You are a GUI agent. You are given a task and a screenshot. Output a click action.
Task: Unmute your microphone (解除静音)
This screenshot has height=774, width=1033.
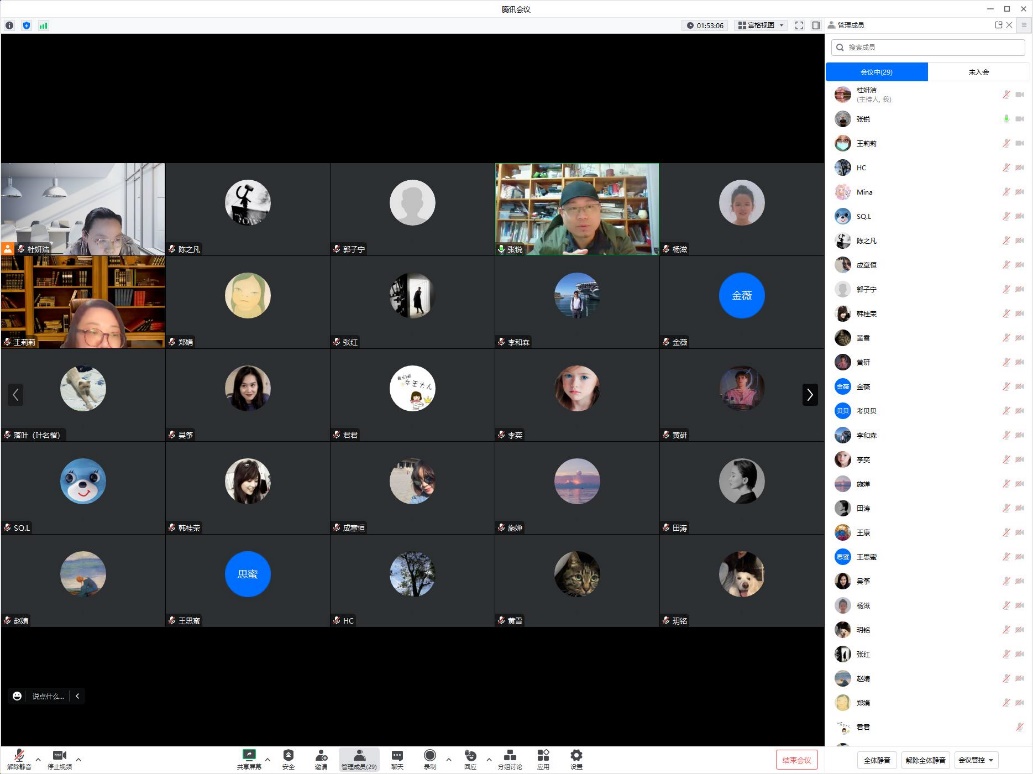coord(19,756)
